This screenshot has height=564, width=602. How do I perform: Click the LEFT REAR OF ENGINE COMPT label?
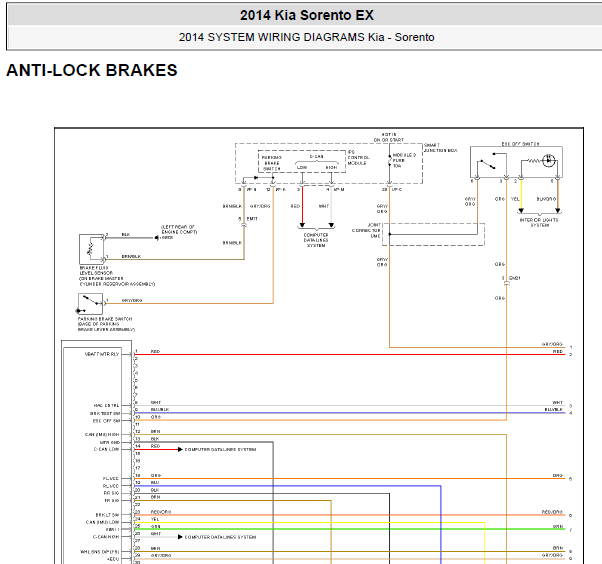click(179, 230)
